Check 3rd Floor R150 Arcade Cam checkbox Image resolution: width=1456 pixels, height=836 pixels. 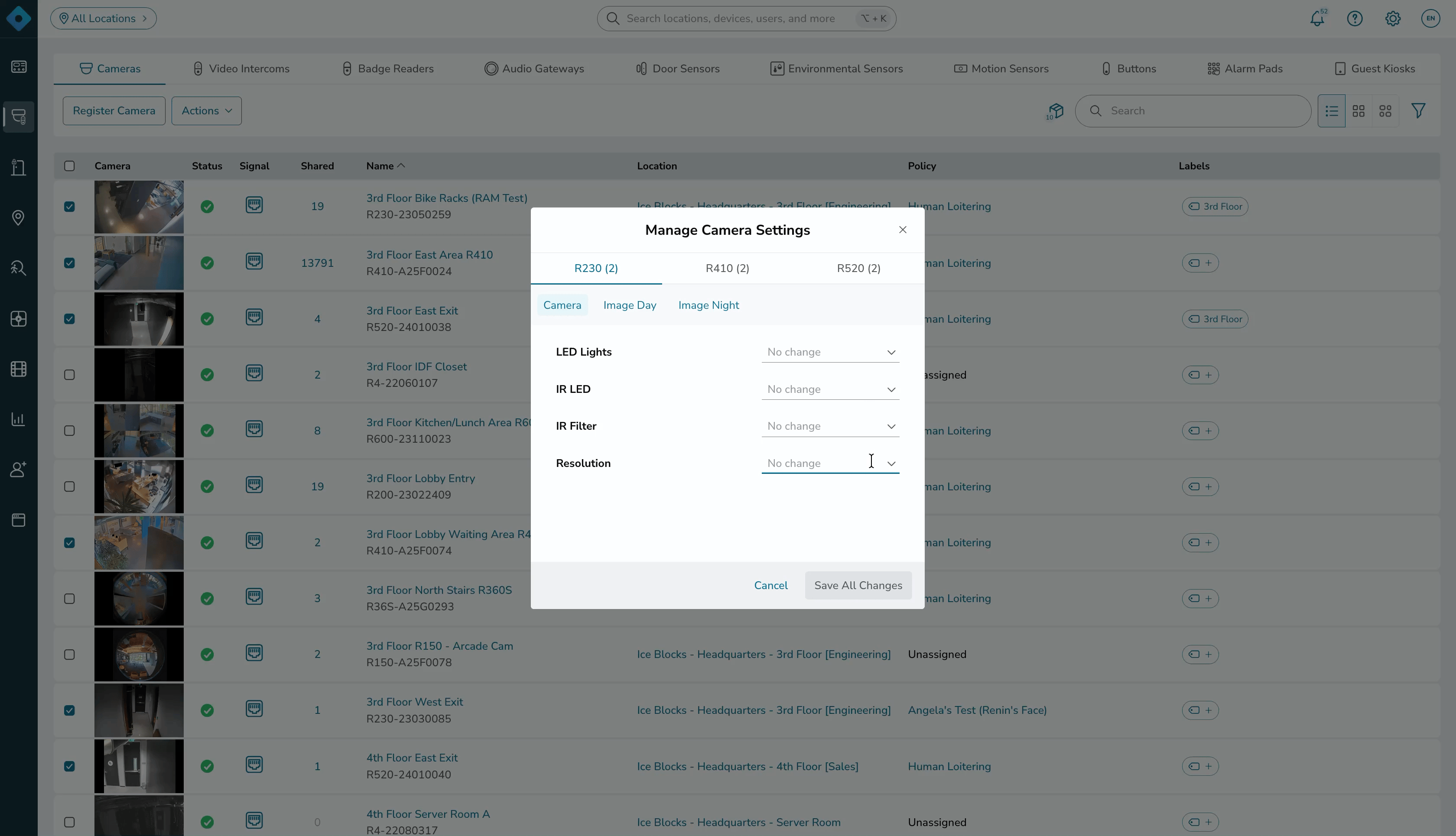point(69,655)
